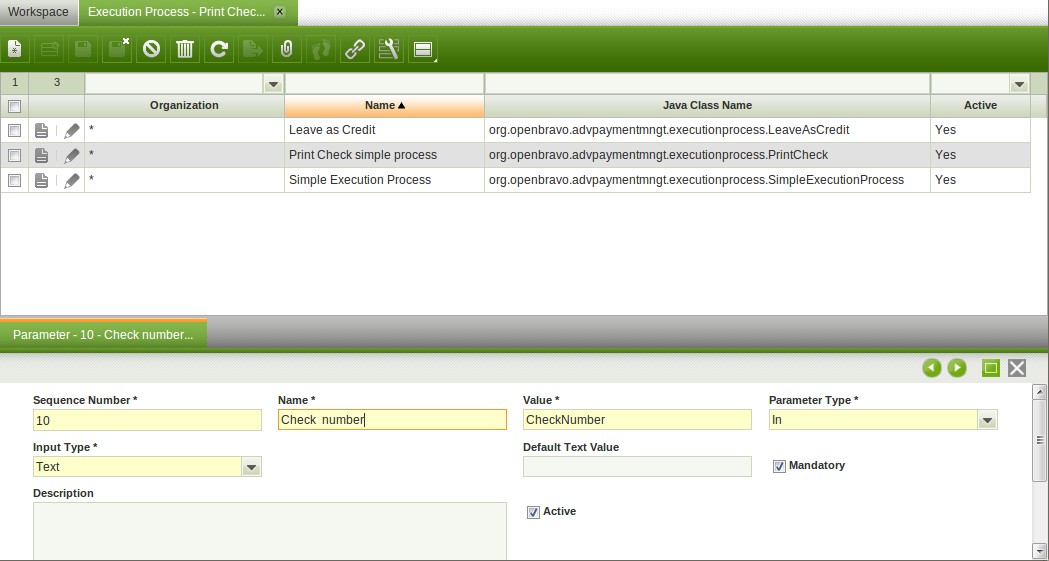This screenshot has height=561, width=1049.
Task: Sort by the Java Class Name column header
Action: (x=707, y=105)
